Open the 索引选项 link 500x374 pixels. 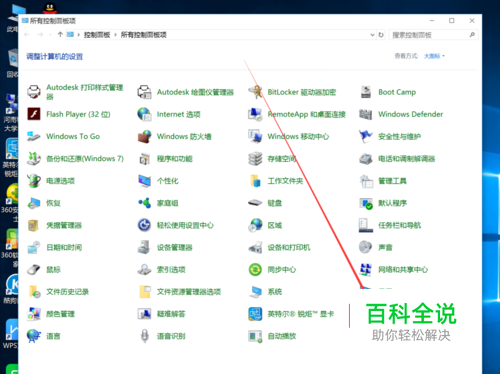coord(171,270)
